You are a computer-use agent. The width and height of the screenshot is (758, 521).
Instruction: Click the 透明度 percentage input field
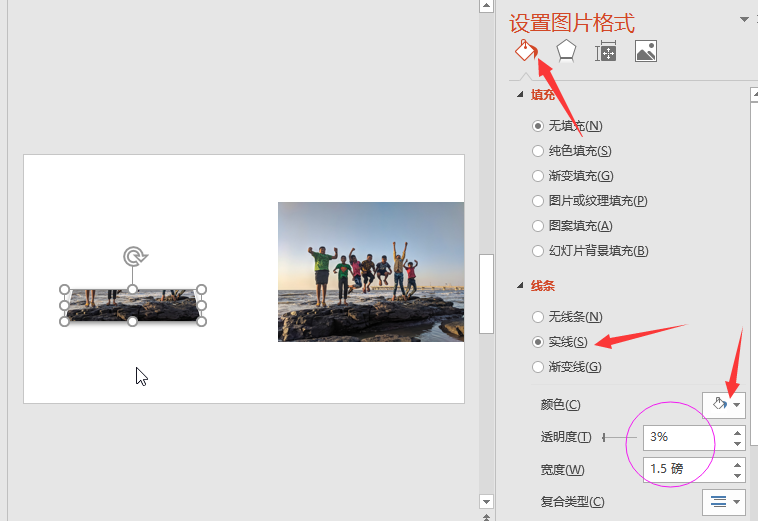point(686,437)
